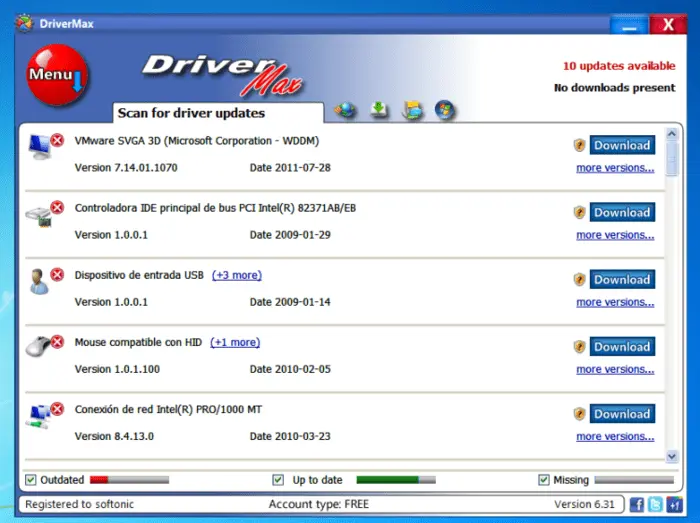Image resolution: width=700 pixels, height=523 pixels.
Task: Click the Version 6.31 status text
Action: pos(584,504)
